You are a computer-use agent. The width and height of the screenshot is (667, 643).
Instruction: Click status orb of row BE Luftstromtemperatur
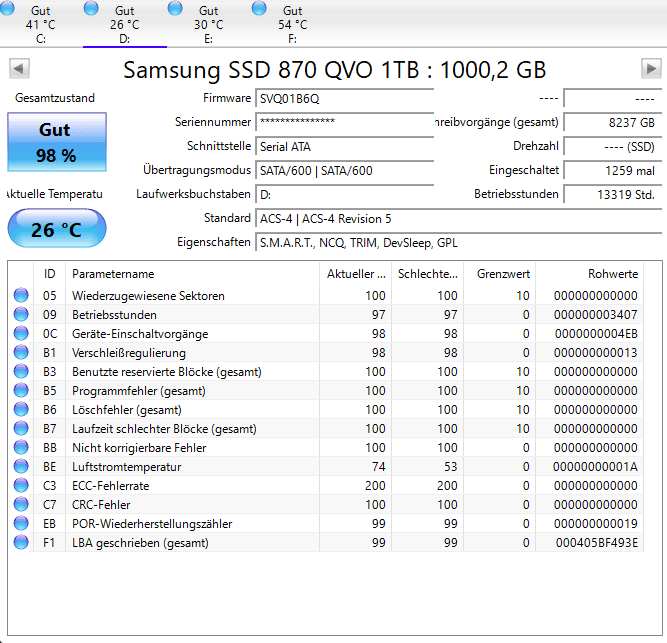(x=21, y=466)
